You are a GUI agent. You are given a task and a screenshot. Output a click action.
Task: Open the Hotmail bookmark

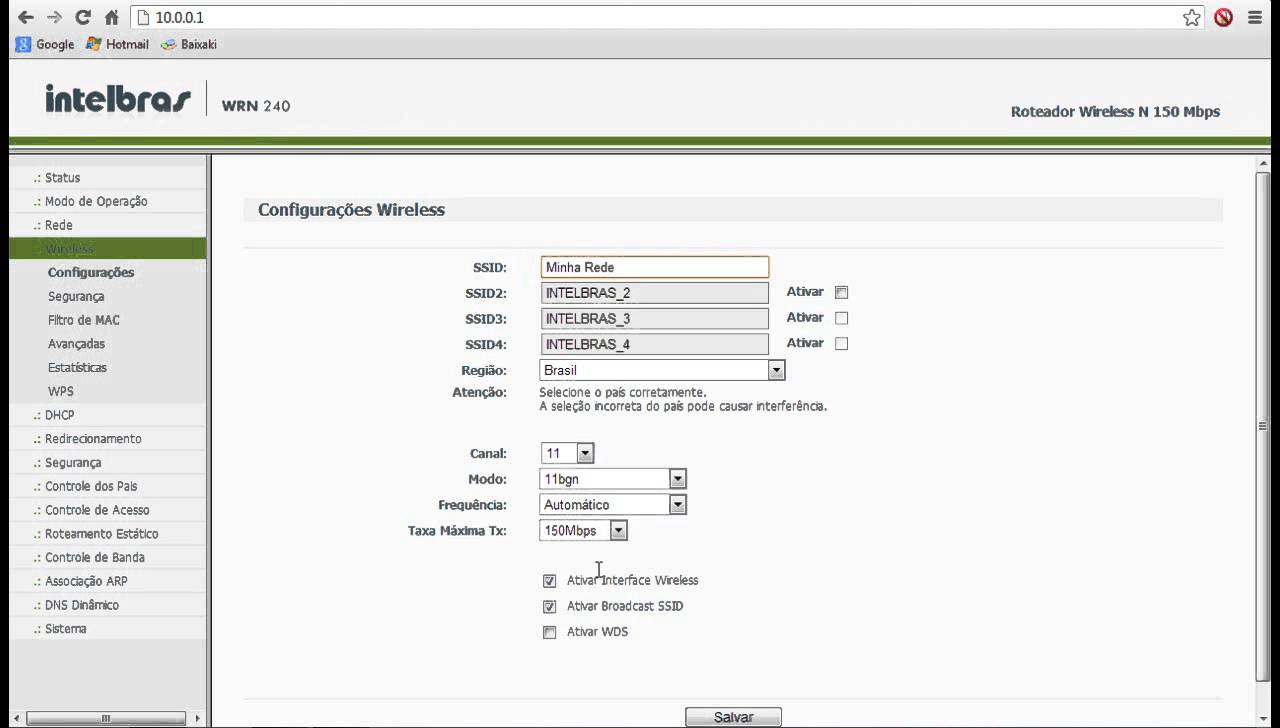(117, 44)
